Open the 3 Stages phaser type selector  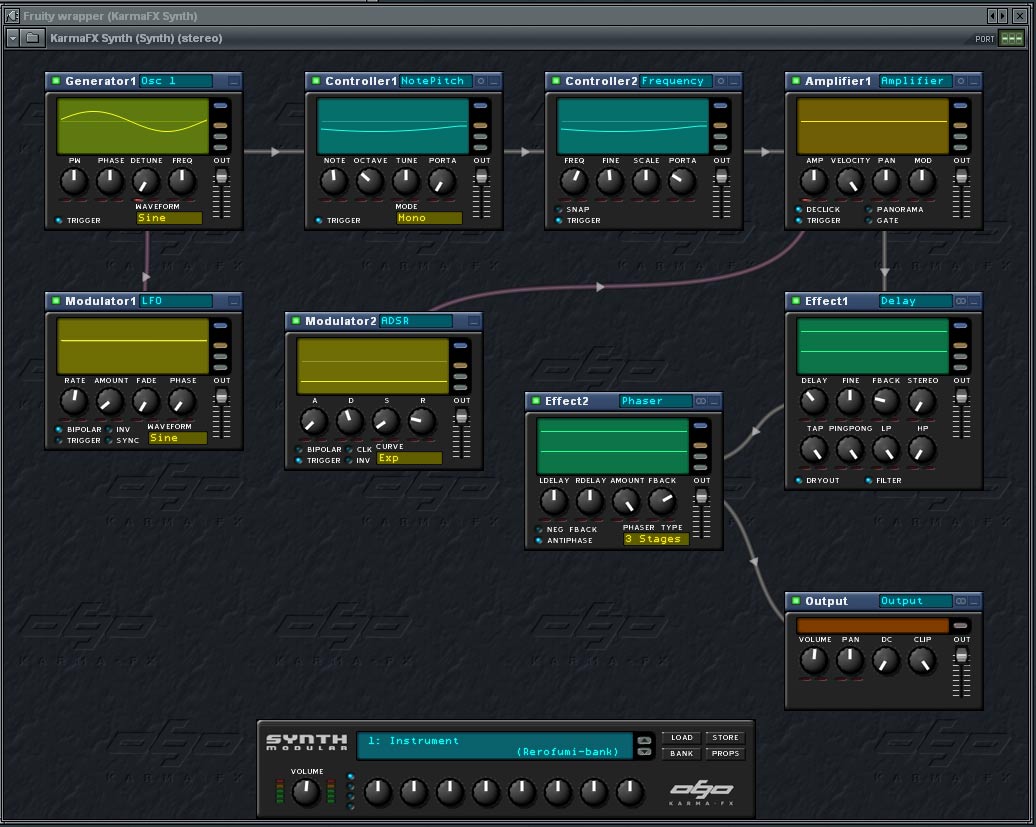[656, 539]
